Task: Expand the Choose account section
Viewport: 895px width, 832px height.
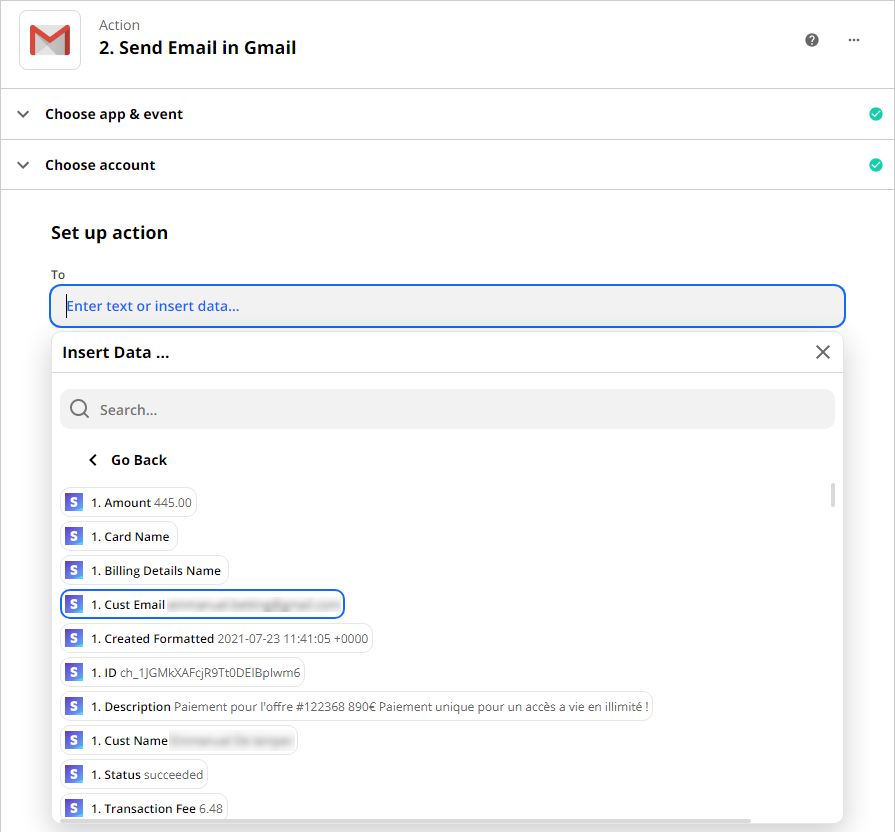Action: 23,165
